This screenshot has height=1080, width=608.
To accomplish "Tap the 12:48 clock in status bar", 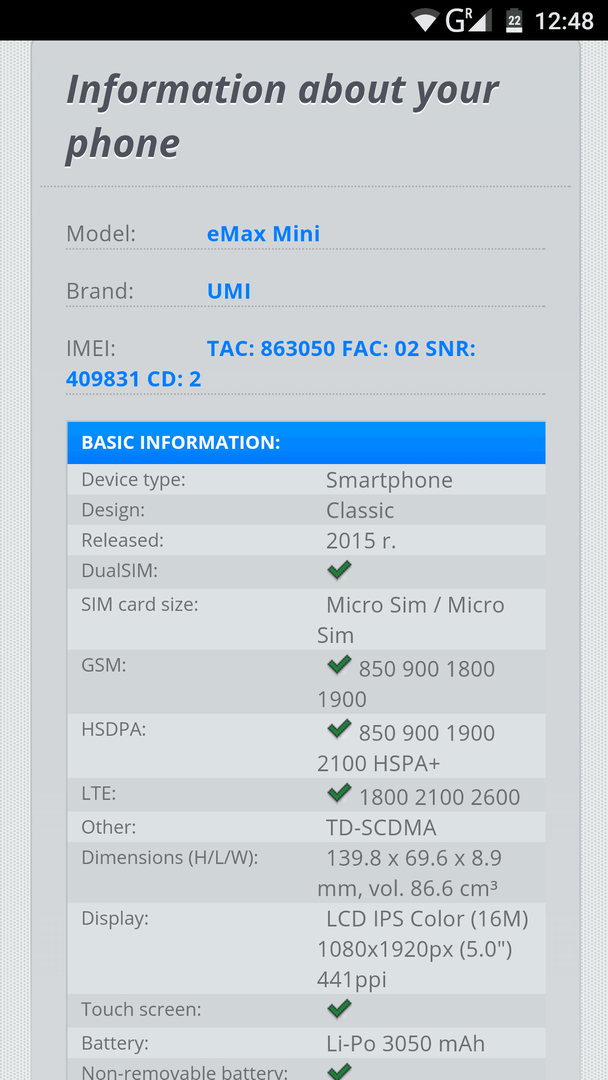I will tap(564, 21).
